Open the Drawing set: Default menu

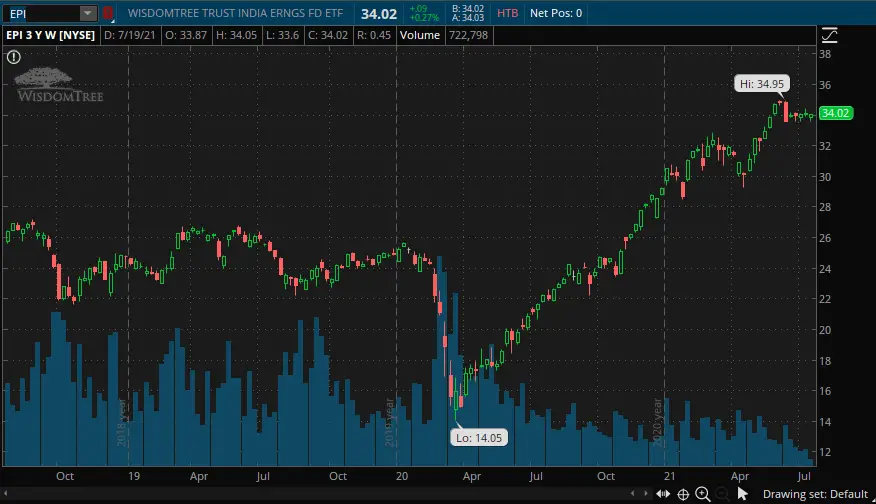815,494
